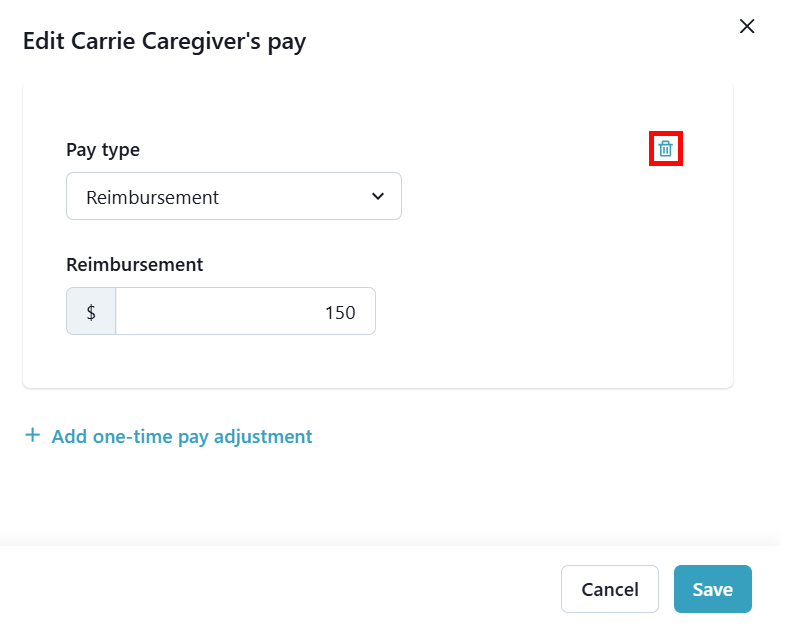Select the Reimbursement value in Pay type combo
This screenshot has height=630, width=794.
153,197
